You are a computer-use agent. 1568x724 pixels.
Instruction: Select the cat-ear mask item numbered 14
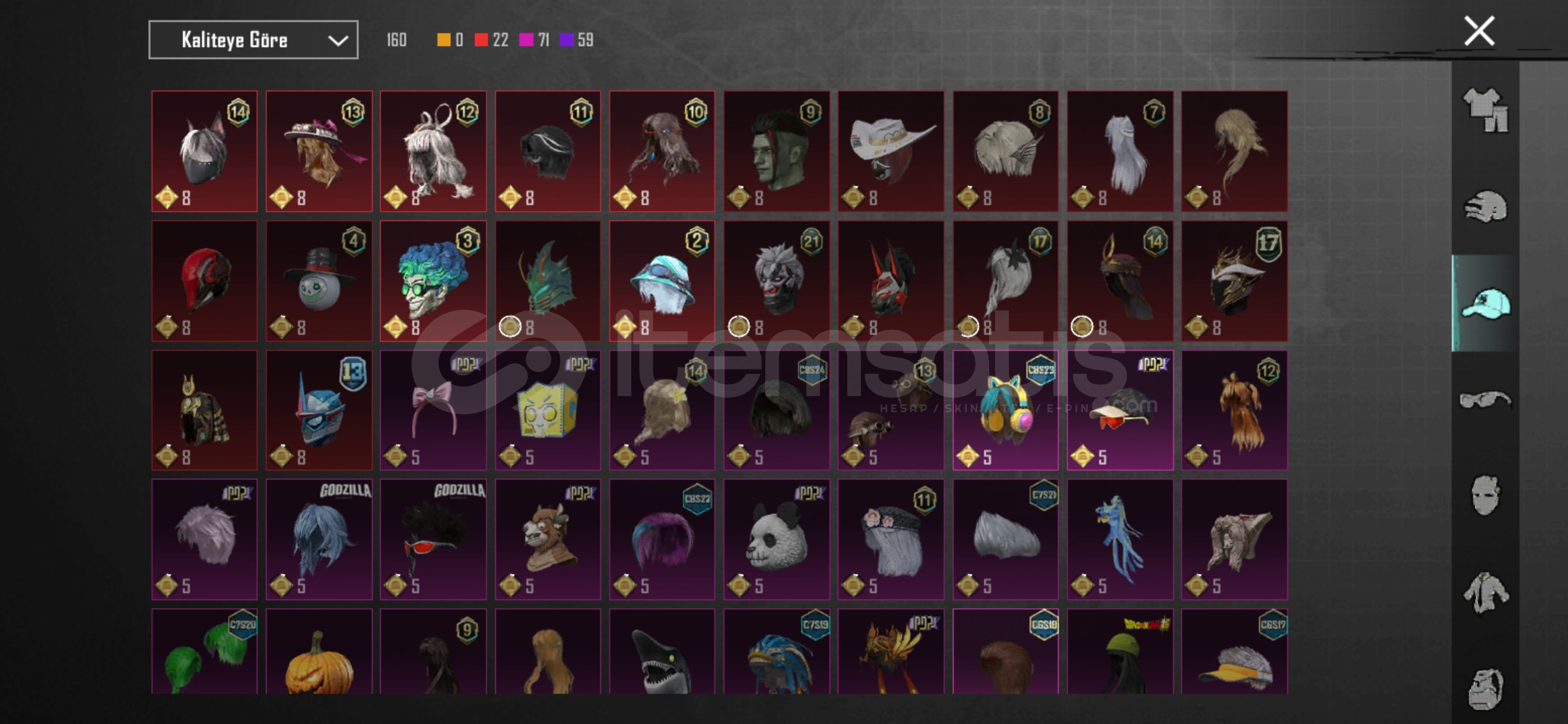[x=204, y=152]
